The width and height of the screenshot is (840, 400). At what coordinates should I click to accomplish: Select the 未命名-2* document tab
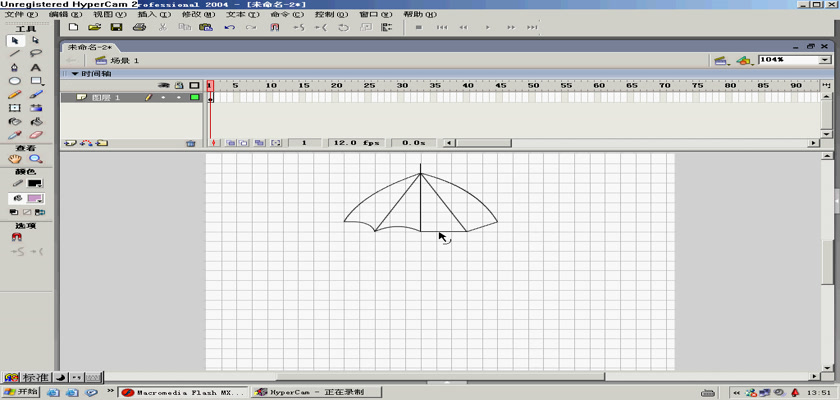pyautogui.click(x=89, y=47)
